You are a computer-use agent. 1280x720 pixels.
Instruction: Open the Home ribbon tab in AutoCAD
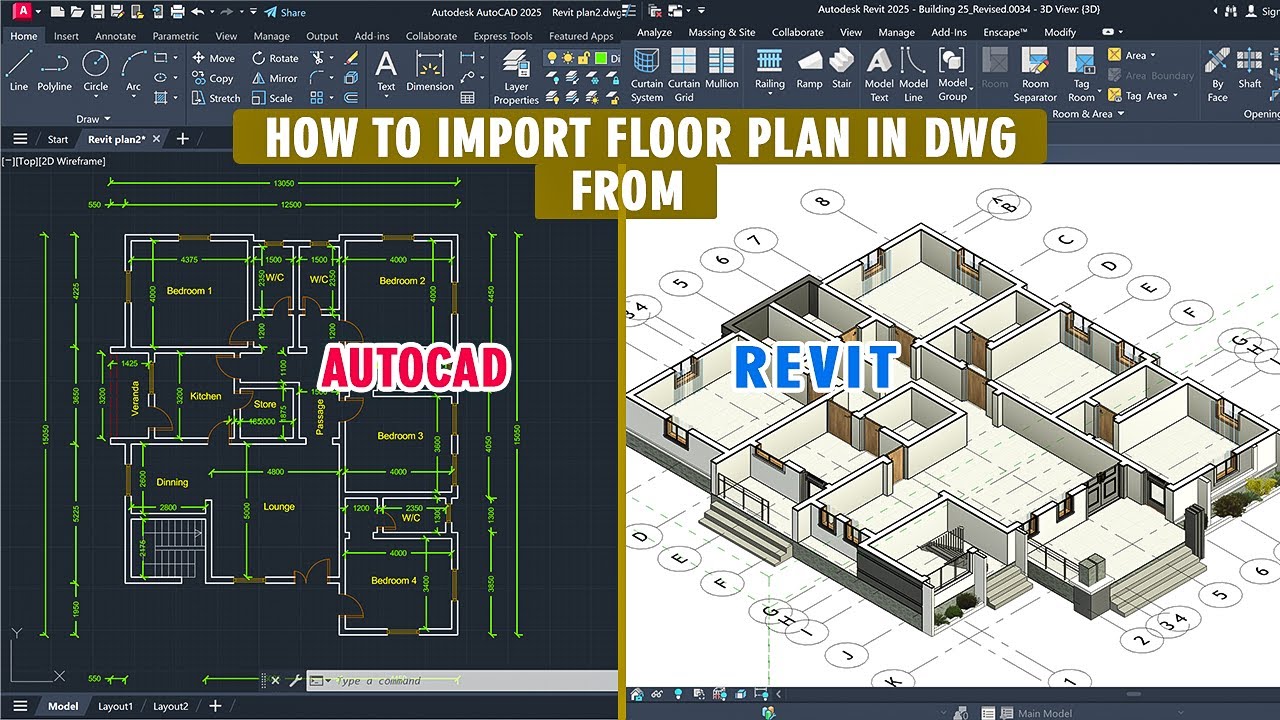click(23, 36)
